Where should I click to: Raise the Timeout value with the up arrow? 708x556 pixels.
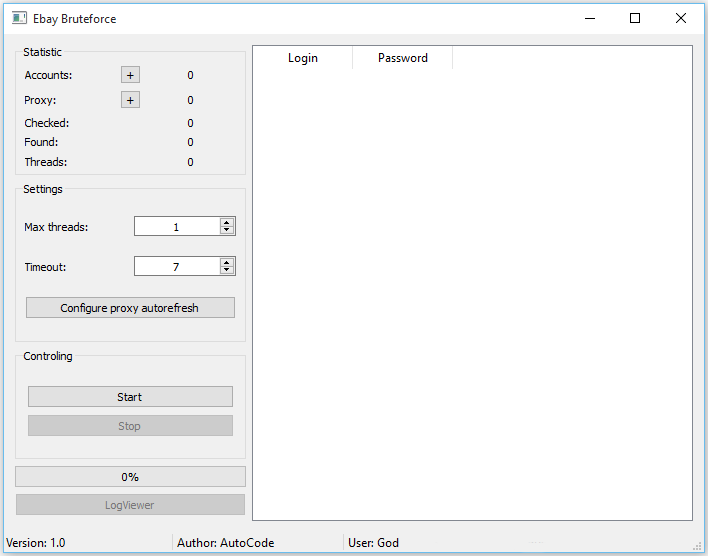pyautogui.click(x=227, y=262)
